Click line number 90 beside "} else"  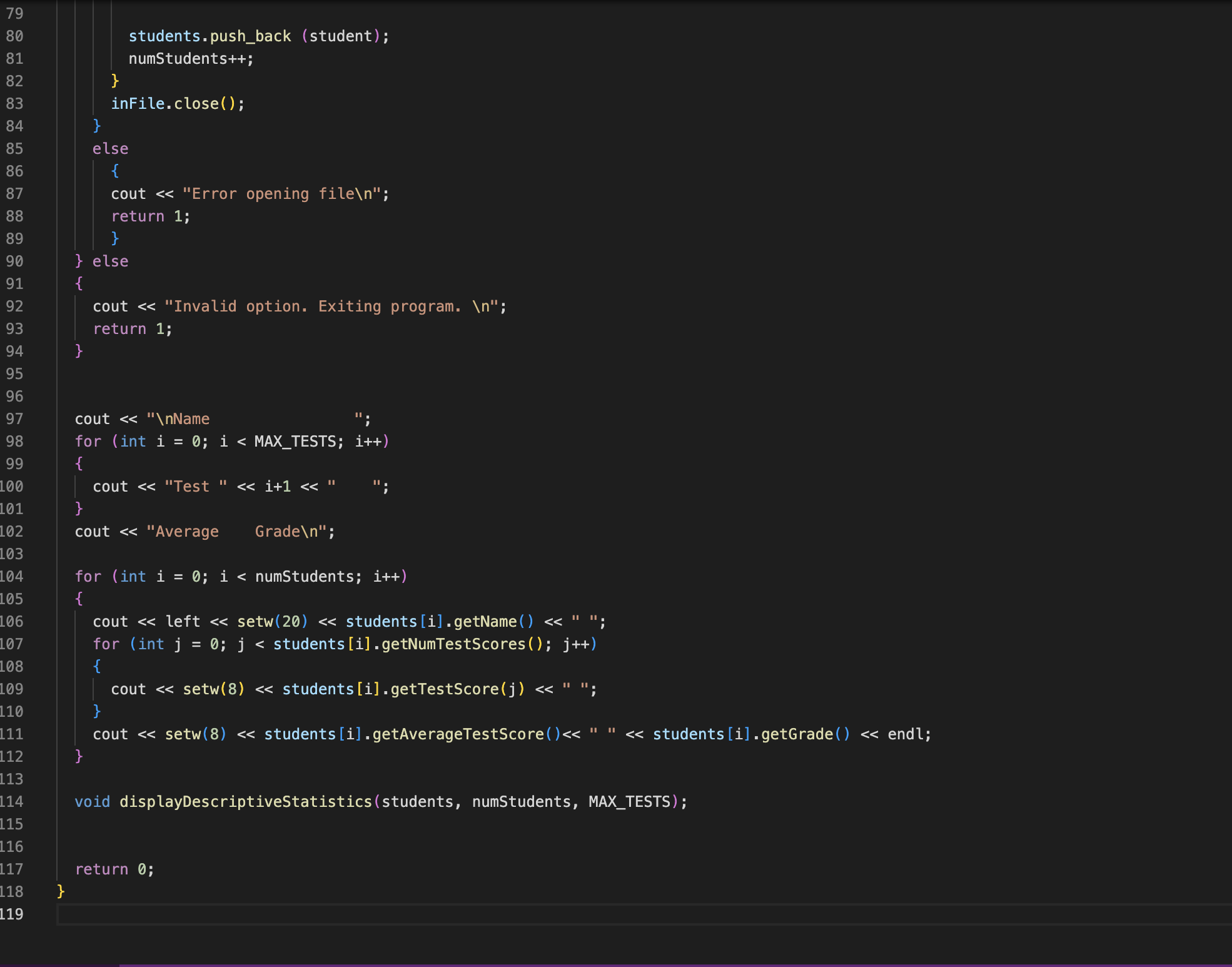pos(14,261)
